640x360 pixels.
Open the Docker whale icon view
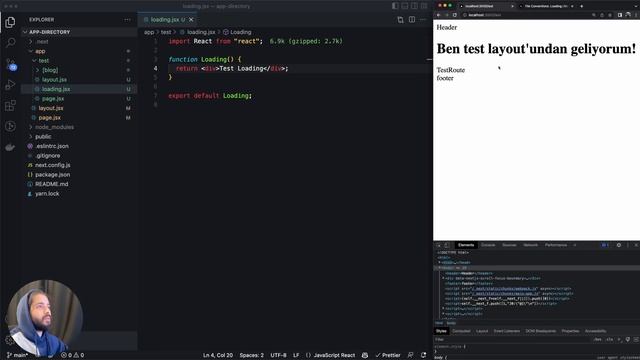pyautogui.click(x=10, y=147)
